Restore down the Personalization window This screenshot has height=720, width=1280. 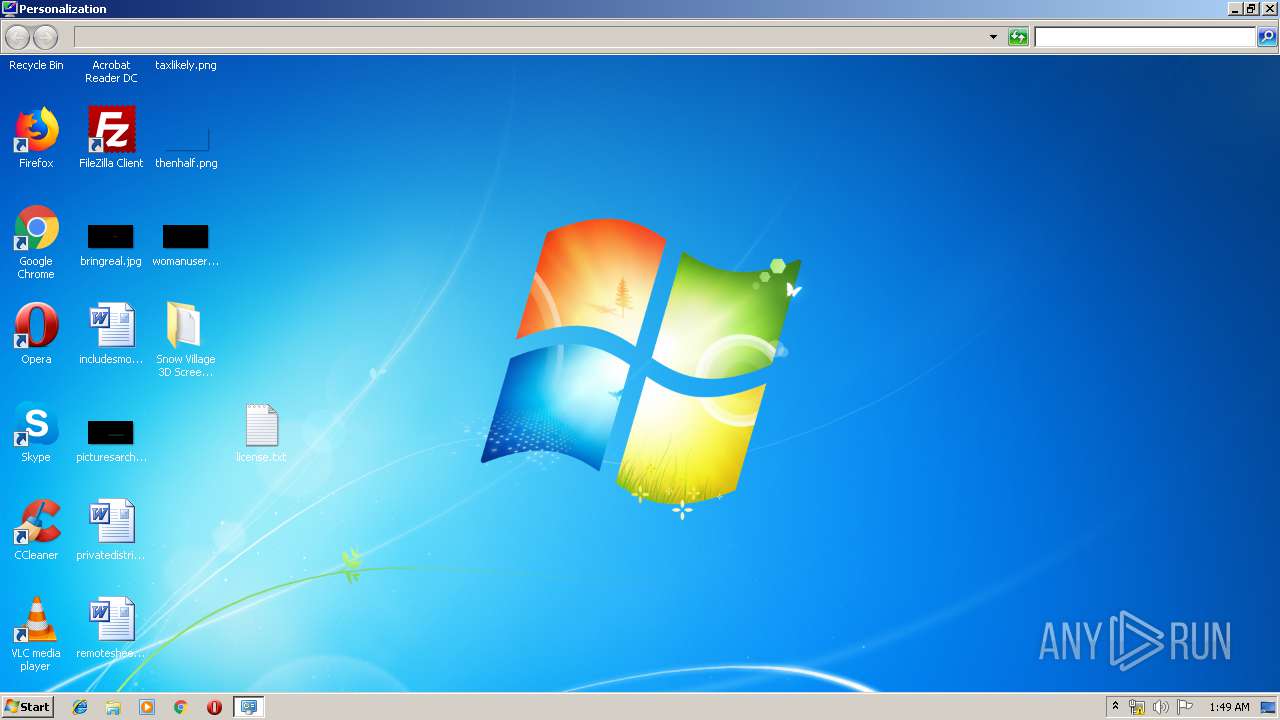click(1251, 8)
